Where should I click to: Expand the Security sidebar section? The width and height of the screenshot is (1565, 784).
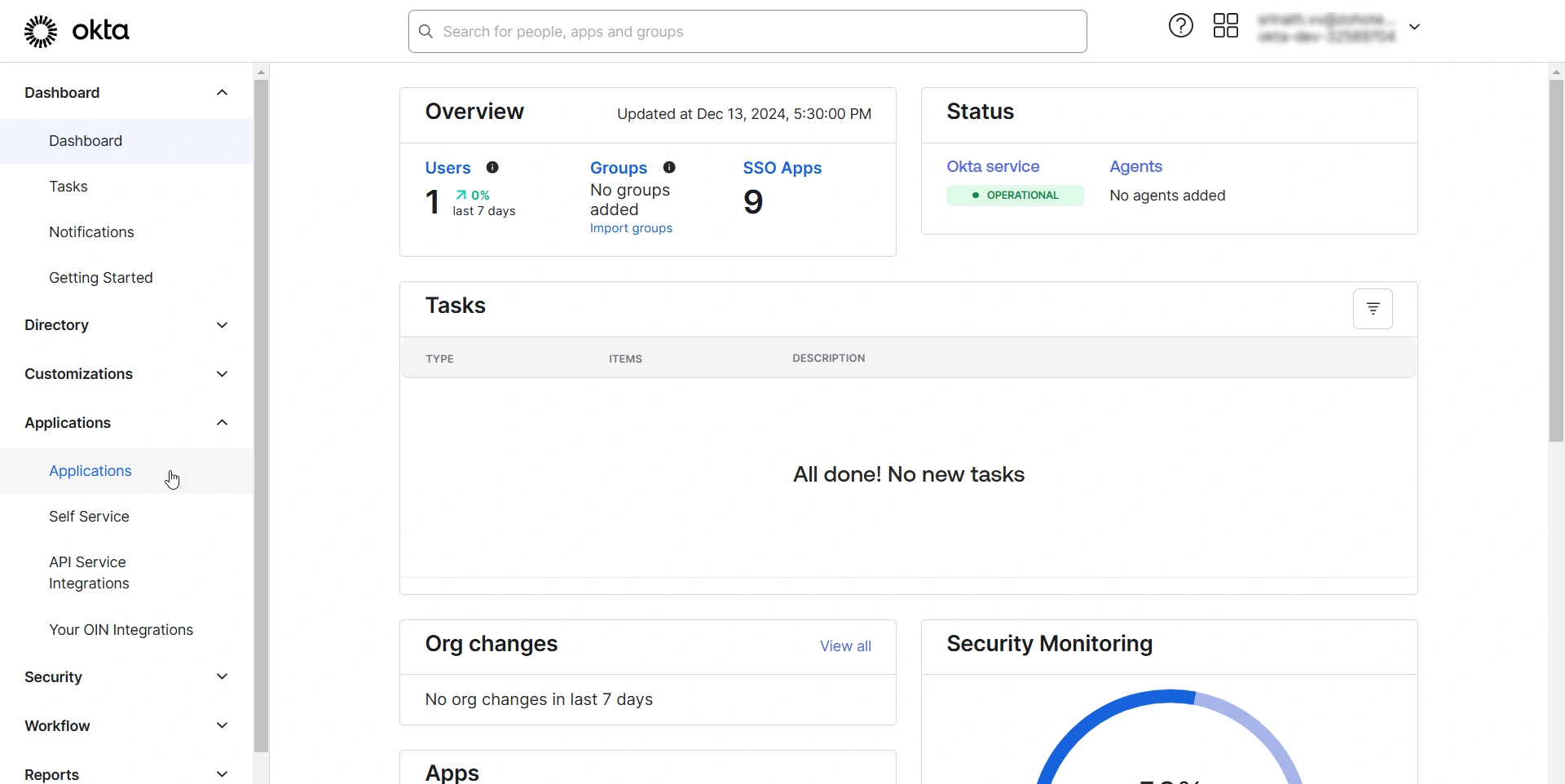pyautogui.click(x=221, y=676)
